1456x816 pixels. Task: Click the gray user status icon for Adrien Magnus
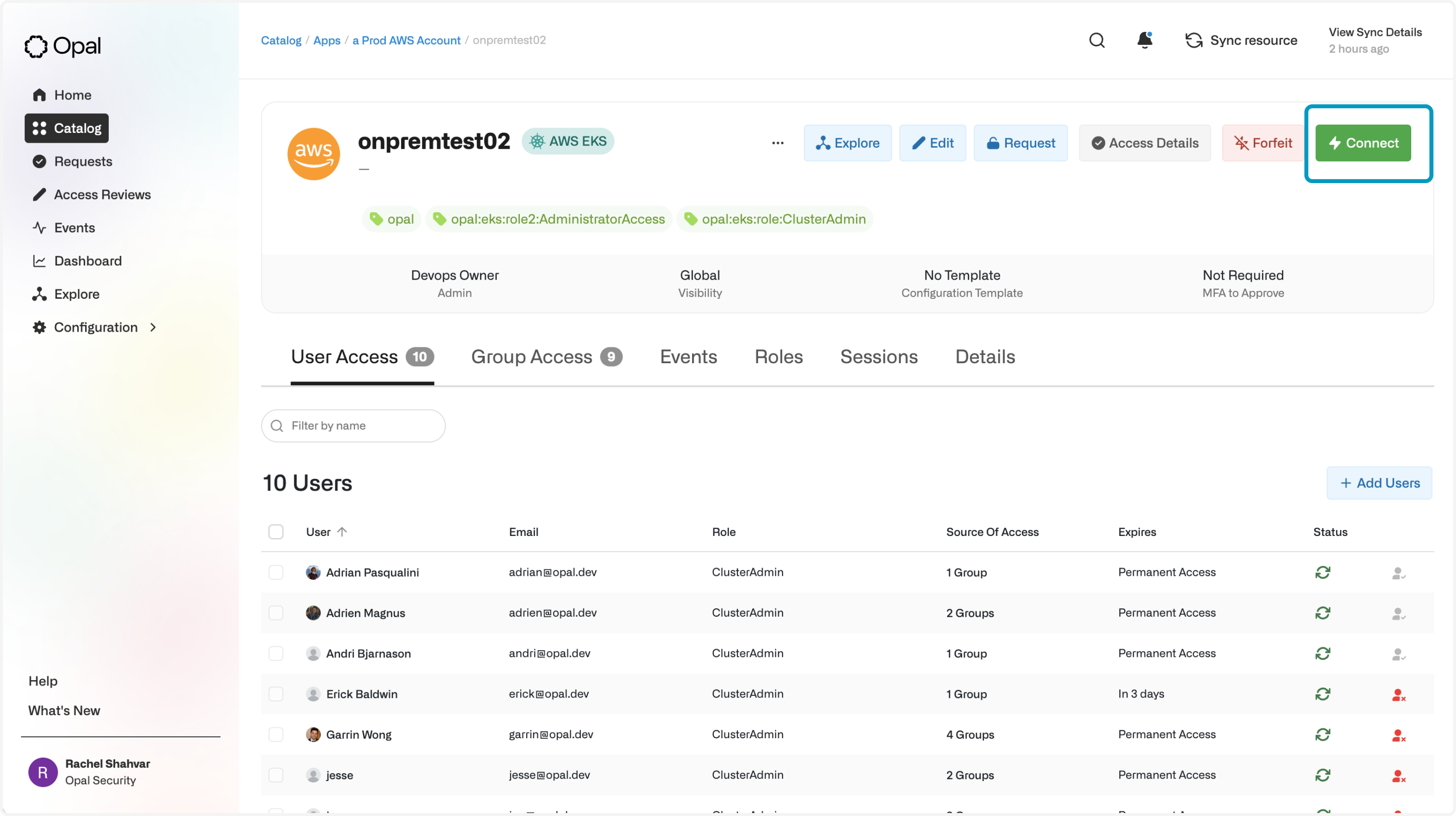click(x=1398, y=613)
